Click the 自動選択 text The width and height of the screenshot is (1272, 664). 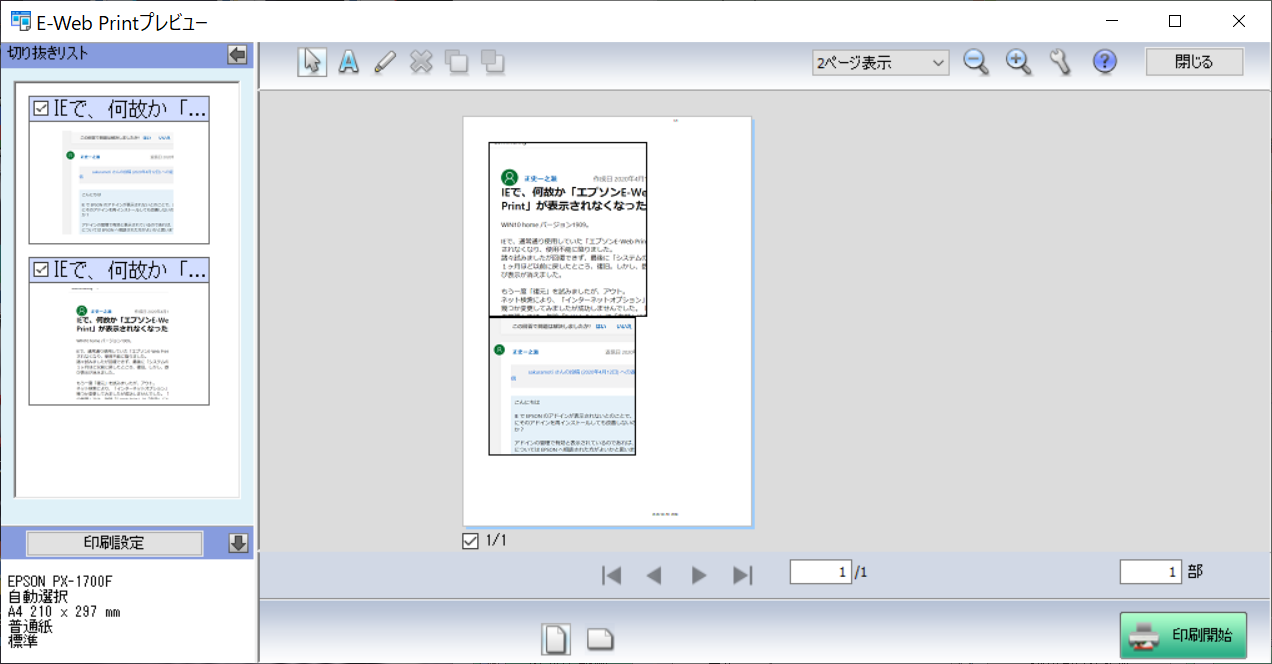pyautogui.click(x=37, y=596)
